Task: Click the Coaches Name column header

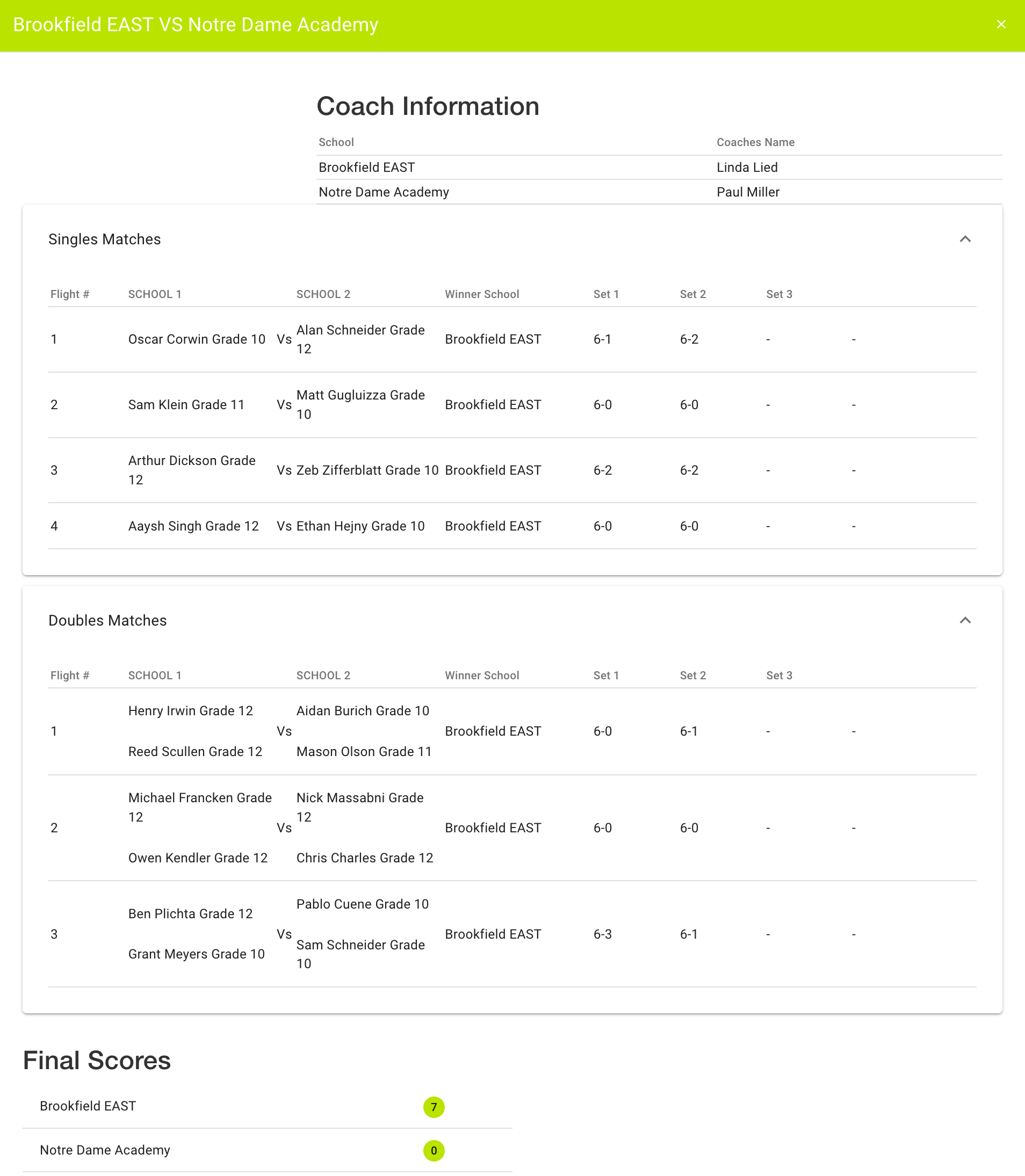Action: pyautogui.click(x=755, y=142)
